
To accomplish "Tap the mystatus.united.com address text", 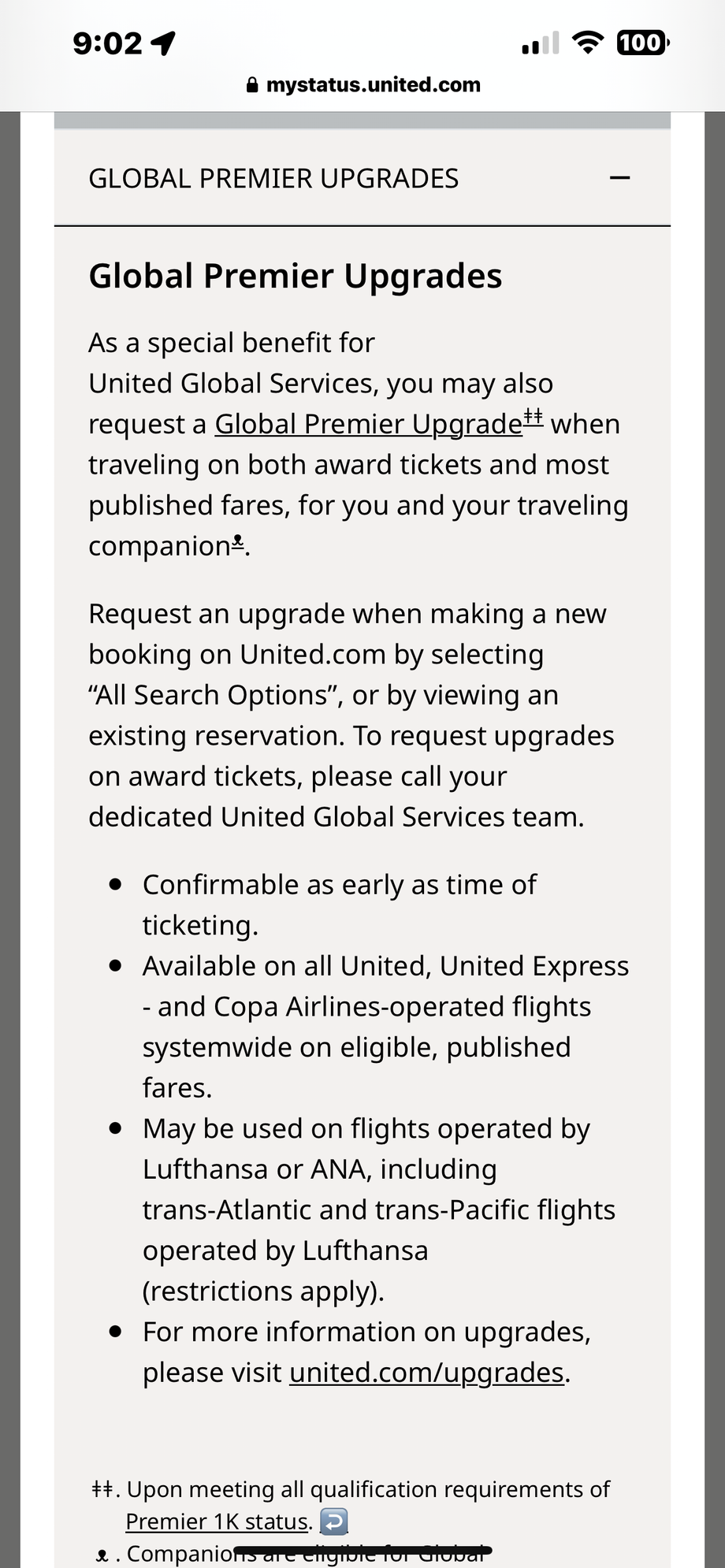I will pos(374,85).
